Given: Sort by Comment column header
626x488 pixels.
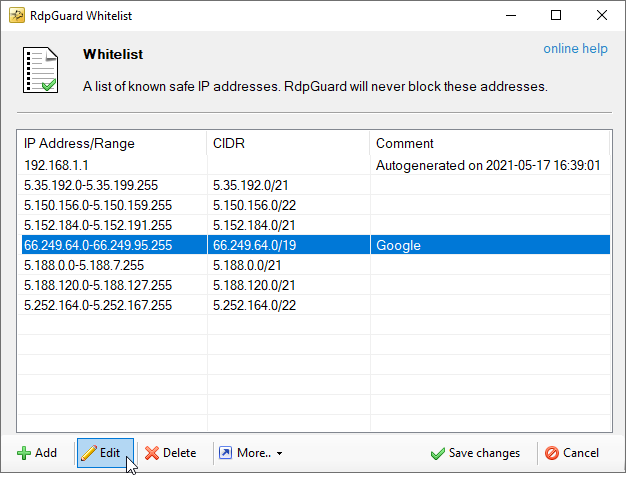Looking at the screenshot, I should [x=490, y=143].
